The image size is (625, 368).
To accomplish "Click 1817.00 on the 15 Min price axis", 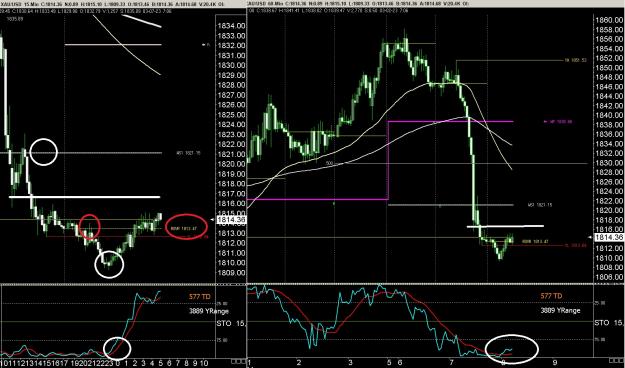I will point(231,194).
